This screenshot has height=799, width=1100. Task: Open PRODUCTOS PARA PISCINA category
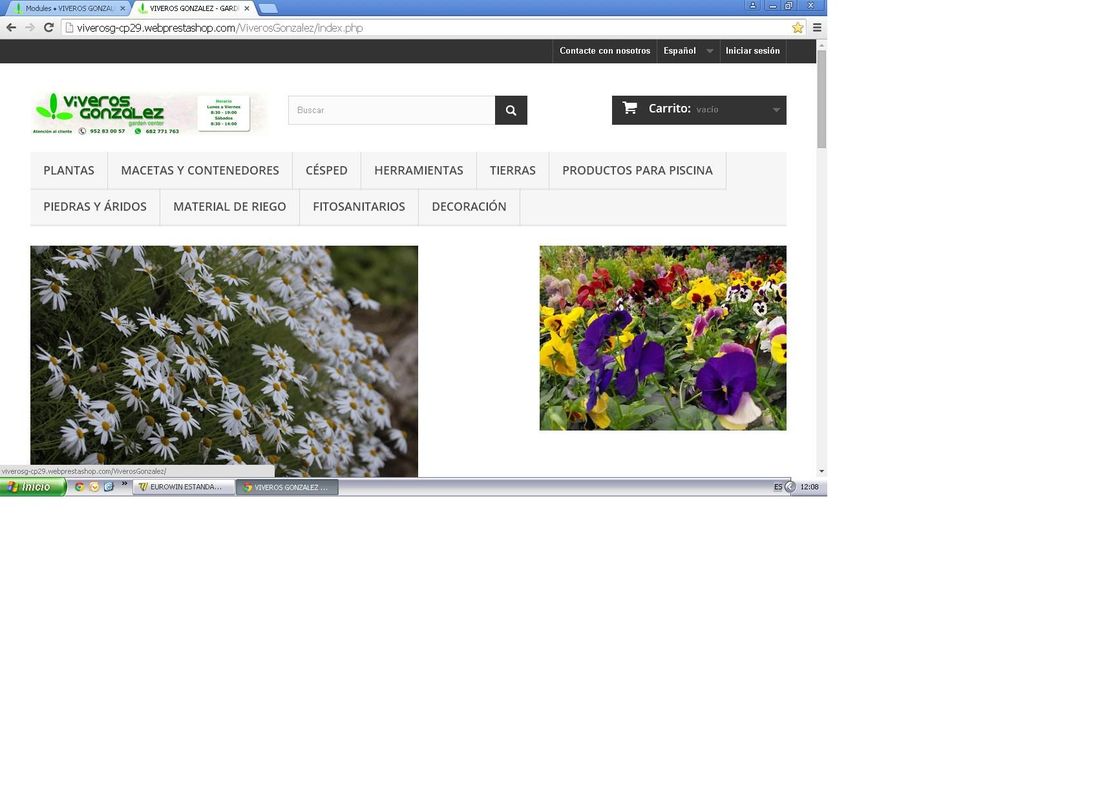pyautogui.click(x=637, y=170)
